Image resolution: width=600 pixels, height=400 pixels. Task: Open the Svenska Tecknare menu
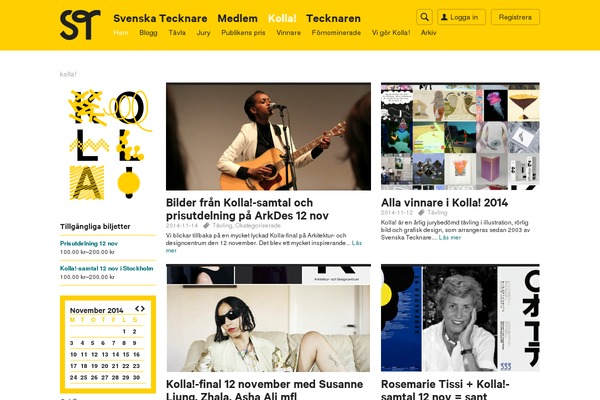pyautogui.click(x=160, y=18)
